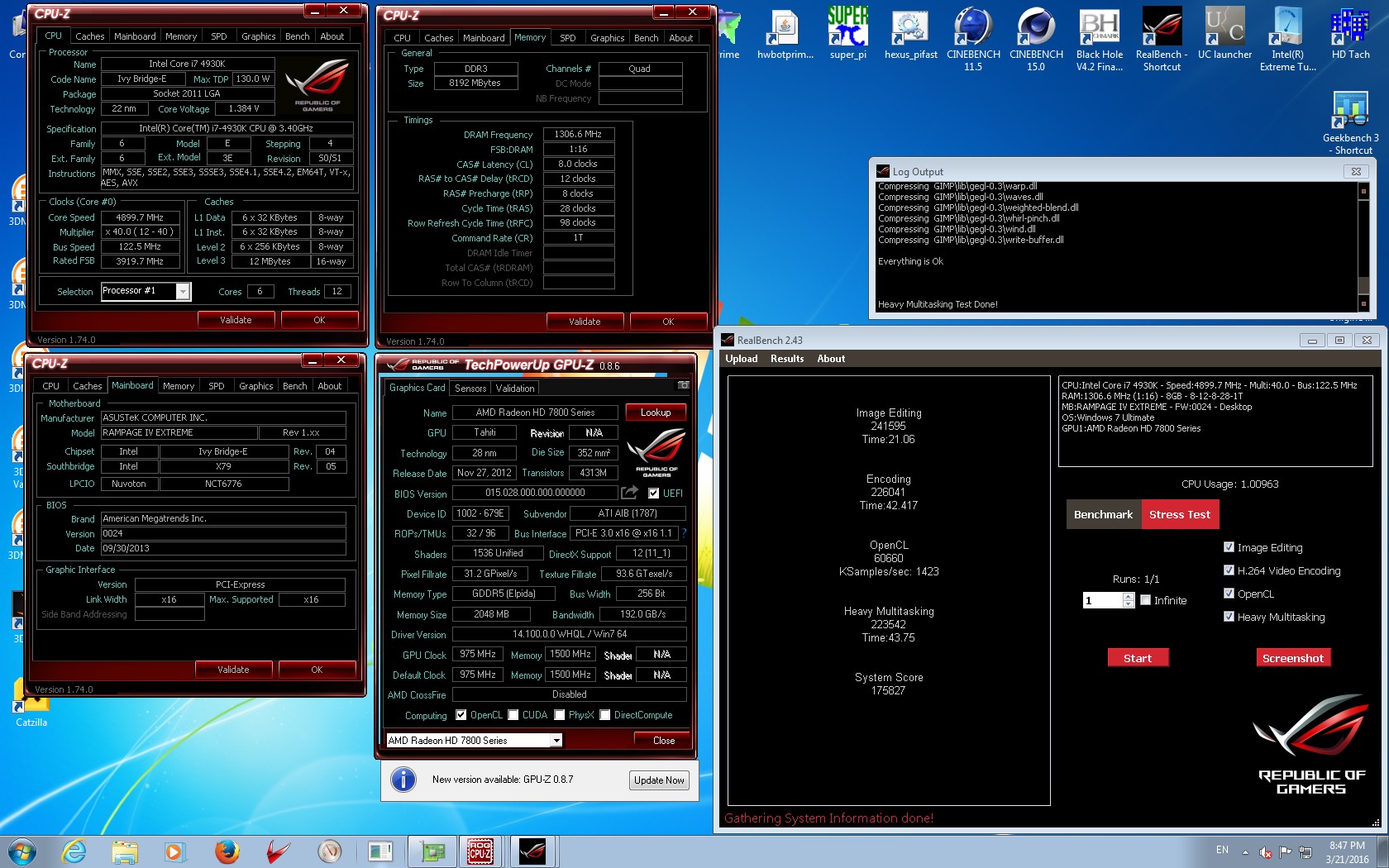1389x868 pixels.
Task: Click the GPU-Z screenshot camera icon
Action: click(683, 385)
